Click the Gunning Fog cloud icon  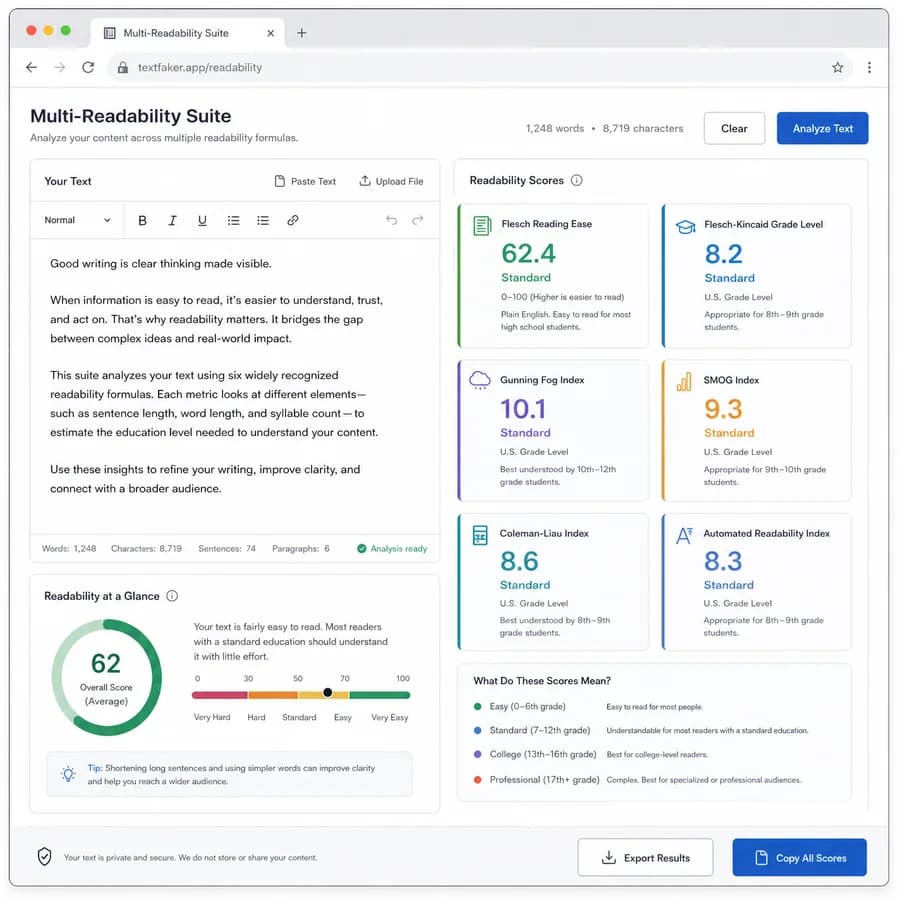coord(480,380)
